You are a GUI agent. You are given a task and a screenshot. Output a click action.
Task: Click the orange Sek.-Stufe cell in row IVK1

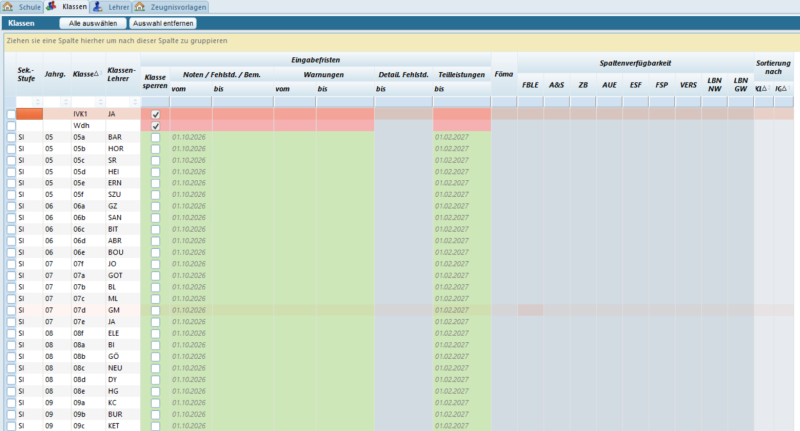(x=30, y=114)
